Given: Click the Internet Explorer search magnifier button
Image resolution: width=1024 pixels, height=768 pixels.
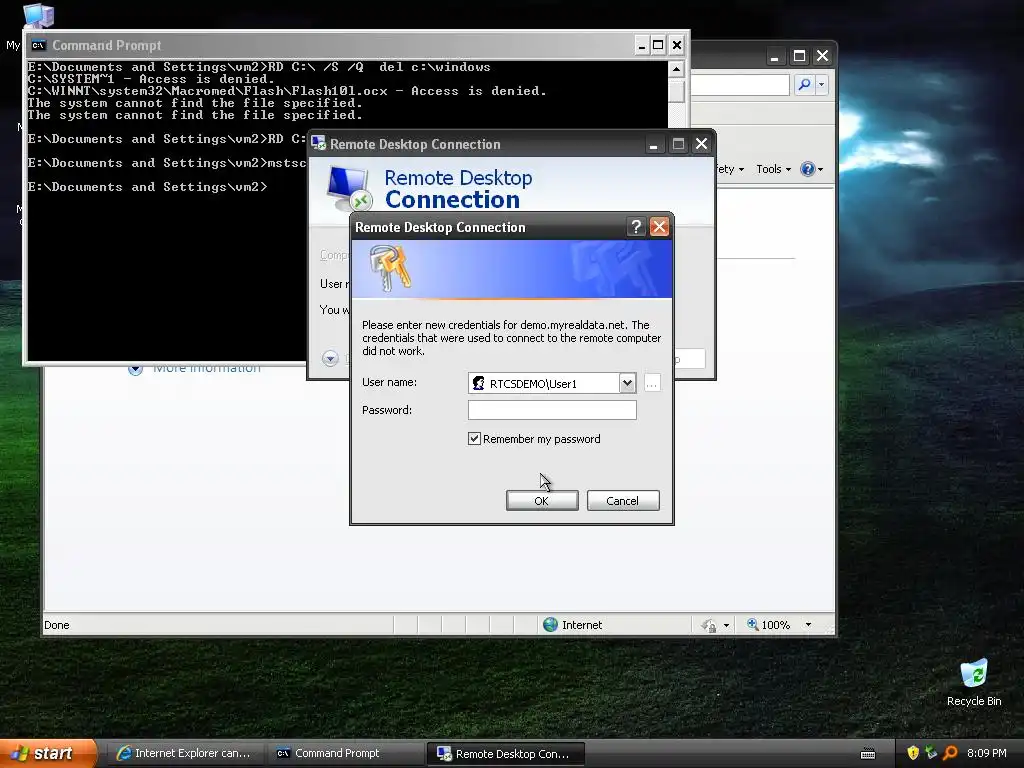Looking at the screenshot, I should [805, 84].
